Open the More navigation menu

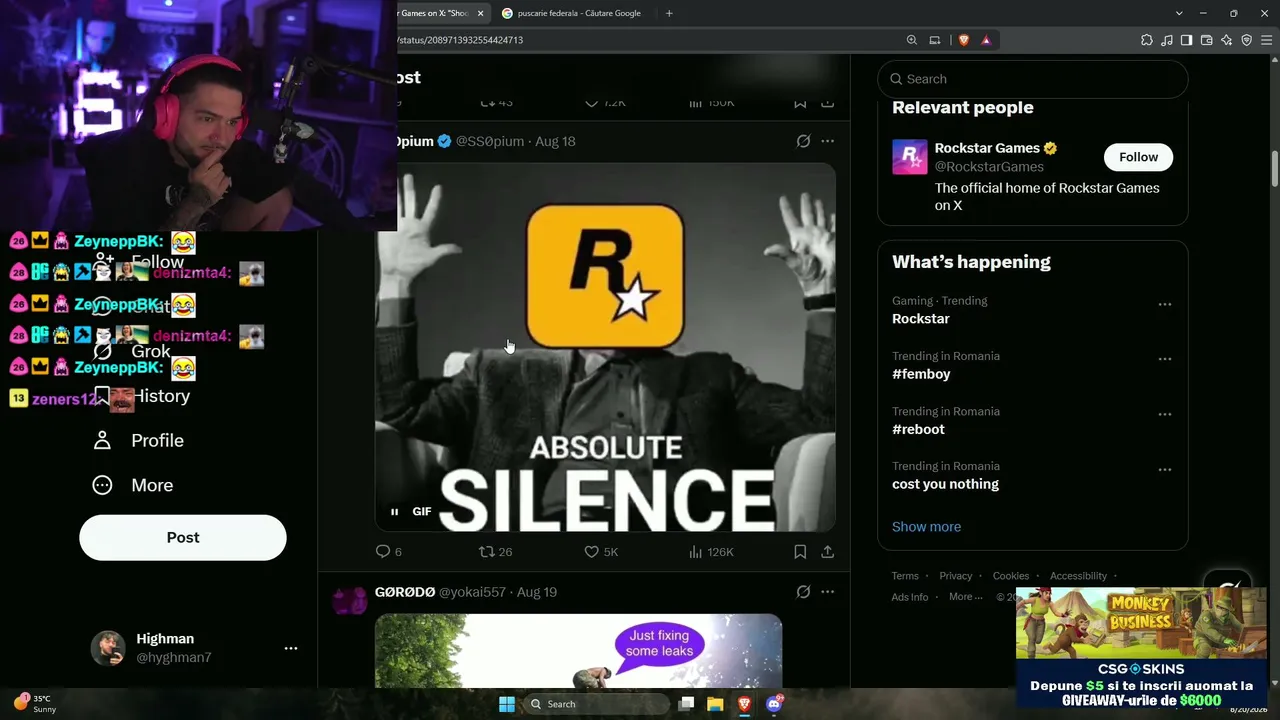[x=133, y=485]
